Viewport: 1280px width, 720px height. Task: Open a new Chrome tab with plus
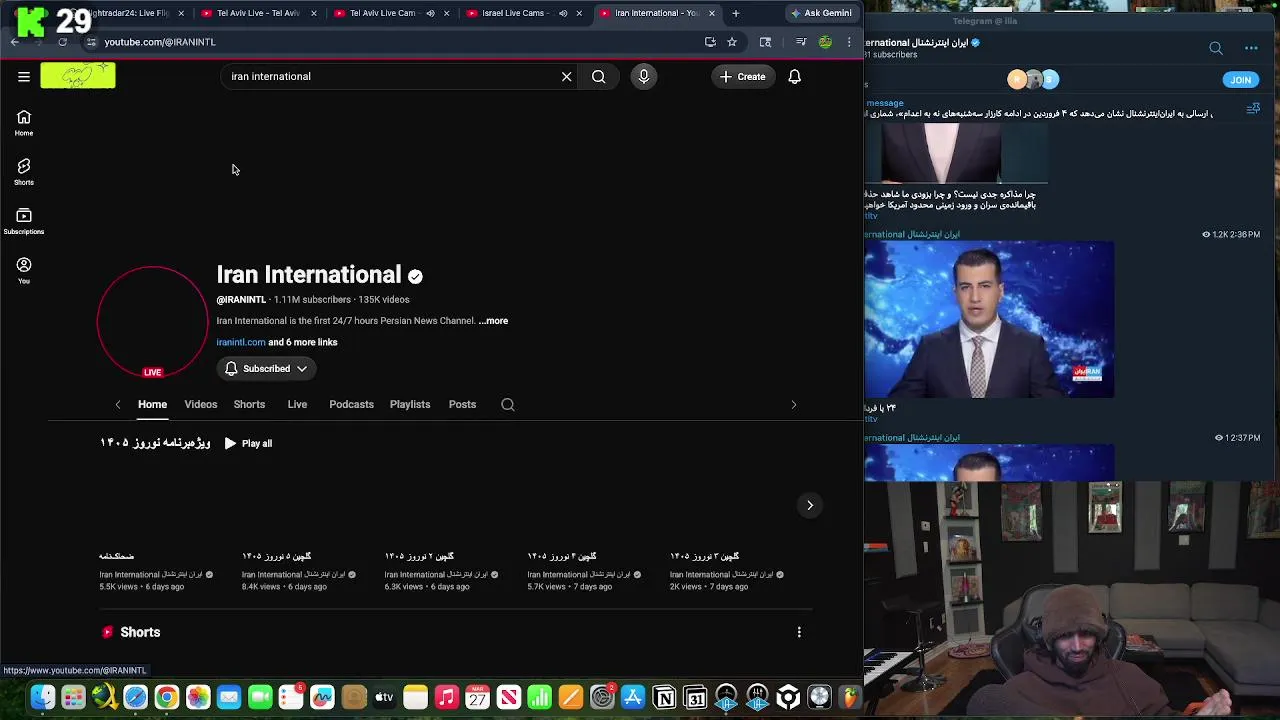tap(736, 13)
